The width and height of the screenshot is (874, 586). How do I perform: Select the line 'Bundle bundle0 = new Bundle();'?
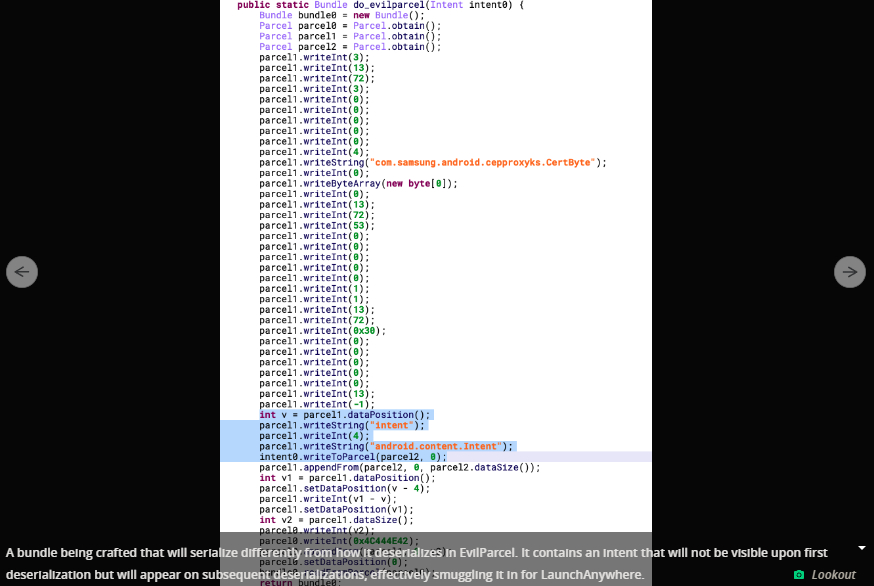(x=342, y=15)
